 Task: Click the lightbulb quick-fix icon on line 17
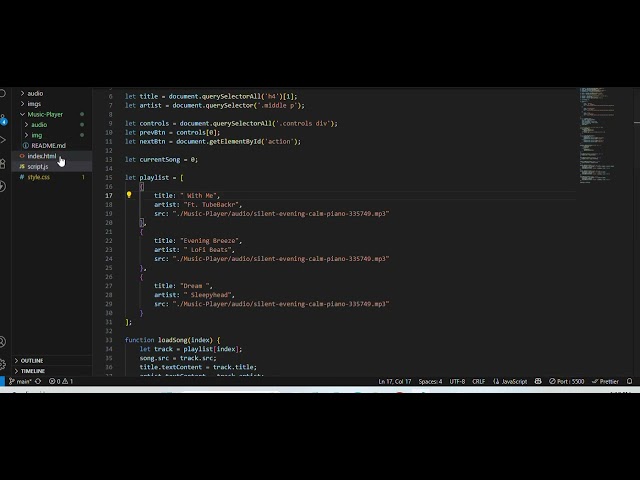point(129,195)
